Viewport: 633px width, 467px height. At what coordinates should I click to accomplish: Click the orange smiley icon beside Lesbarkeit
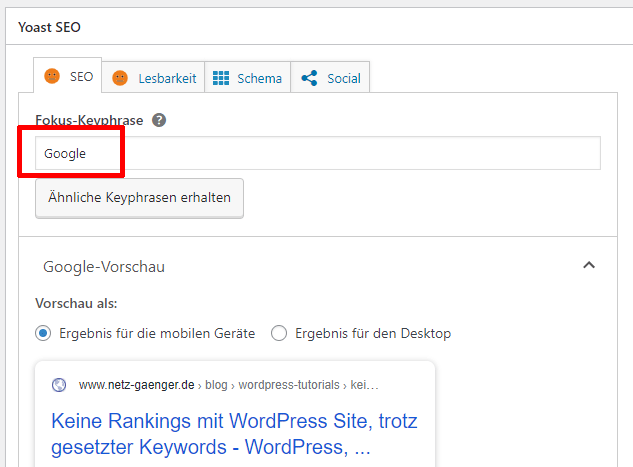120,78
